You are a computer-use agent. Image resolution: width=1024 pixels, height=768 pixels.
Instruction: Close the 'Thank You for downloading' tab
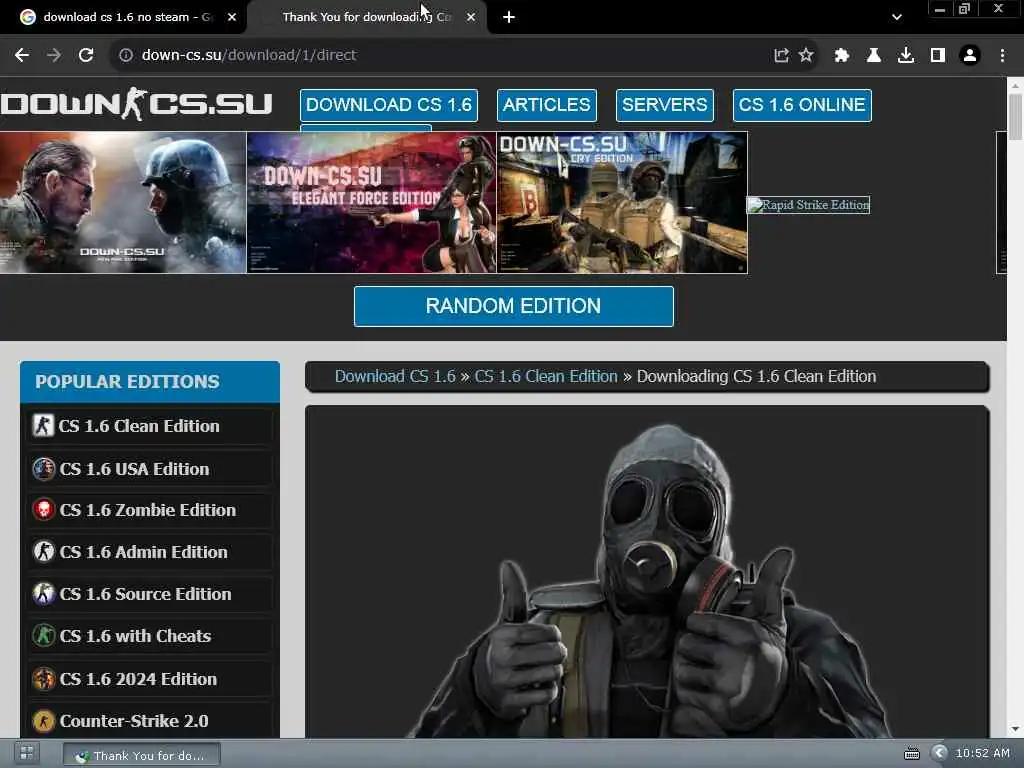click(471, 17)
